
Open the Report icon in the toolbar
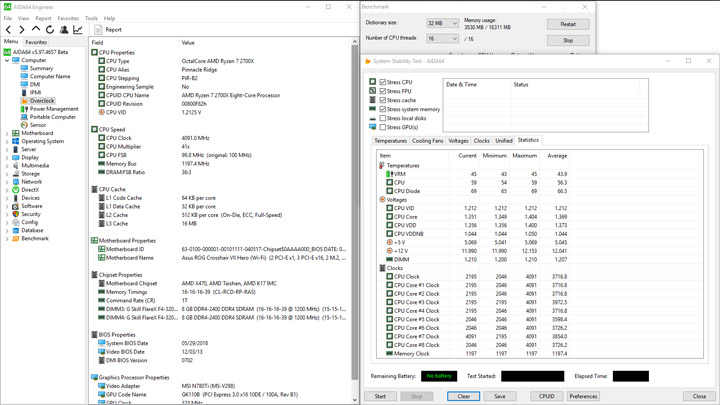pyautogui.click(x=98, y=30)
